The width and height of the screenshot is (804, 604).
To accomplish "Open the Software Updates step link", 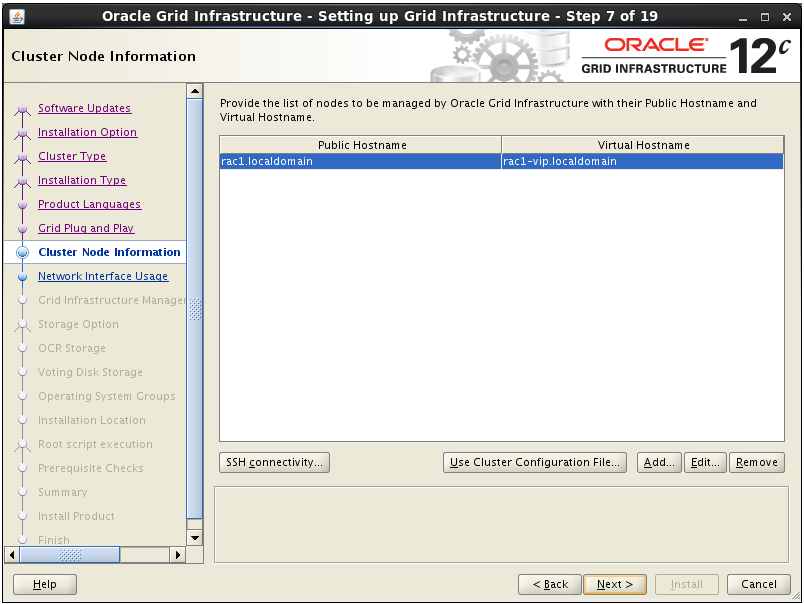I will (x=85, y=108).
